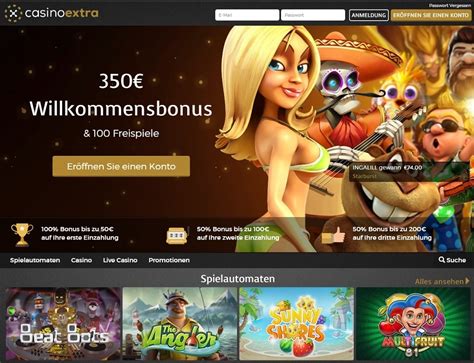Focus the Passwort input field
This screenshot has height=363, width=474.
point(313,15)
